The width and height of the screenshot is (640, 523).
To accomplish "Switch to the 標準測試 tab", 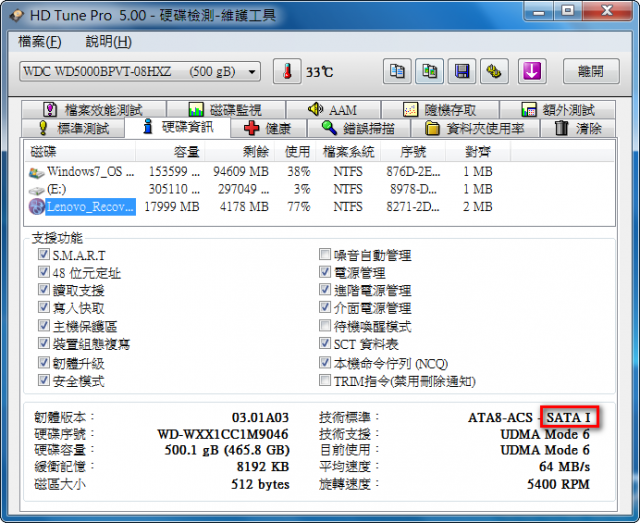I will click(73, 128).
